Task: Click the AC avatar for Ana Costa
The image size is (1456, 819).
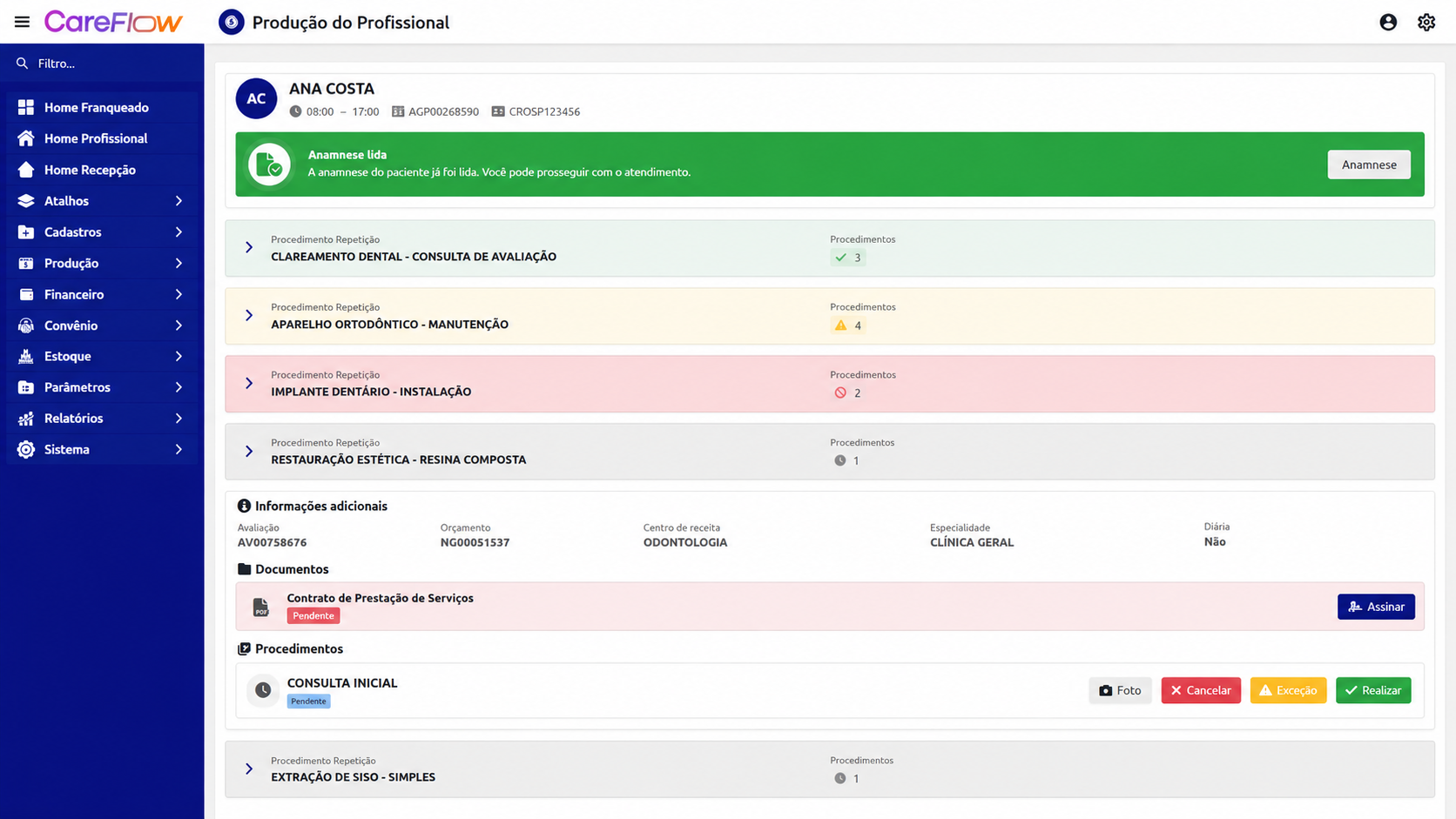Action: (x=256, y=99)
